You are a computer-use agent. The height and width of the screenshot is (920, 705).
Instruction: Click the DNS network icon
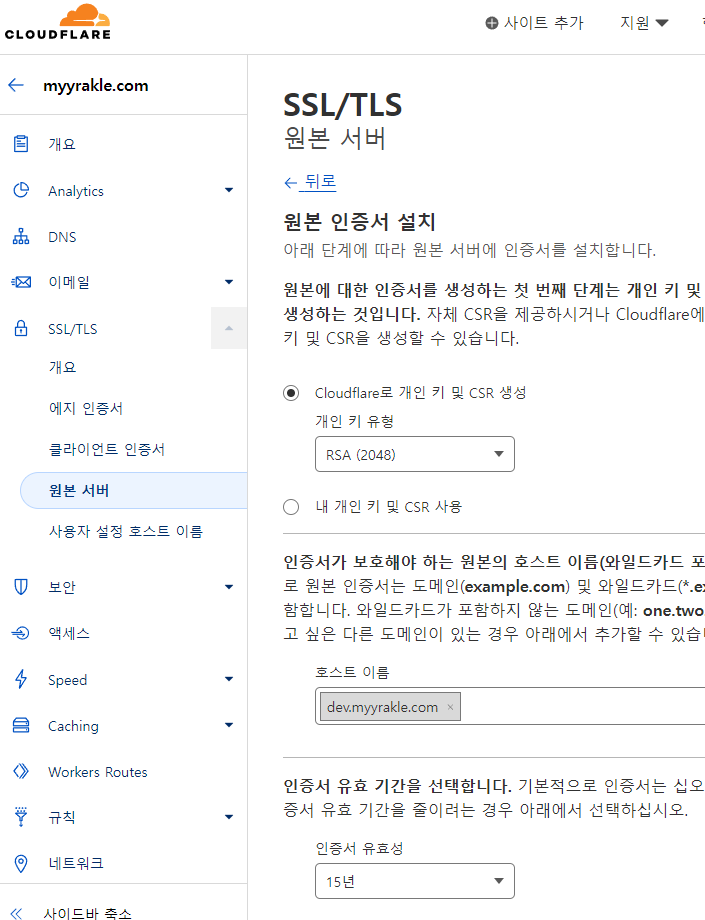(21, 236)
